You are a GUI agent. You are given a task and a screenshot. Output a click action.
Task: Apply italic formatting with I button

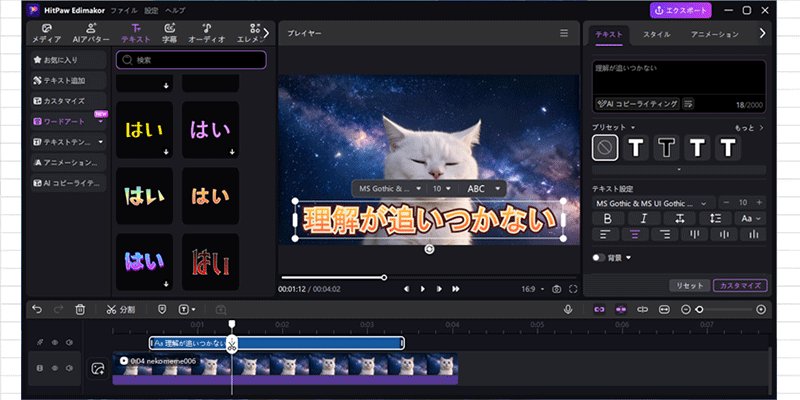point(643,218)
